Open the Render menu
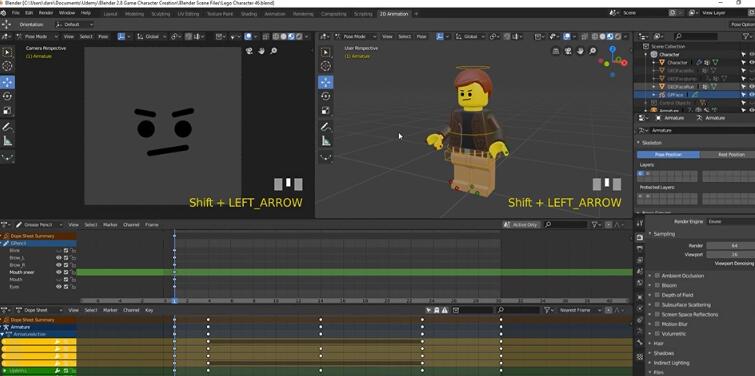The image size is (755, 376). point(46,13)
